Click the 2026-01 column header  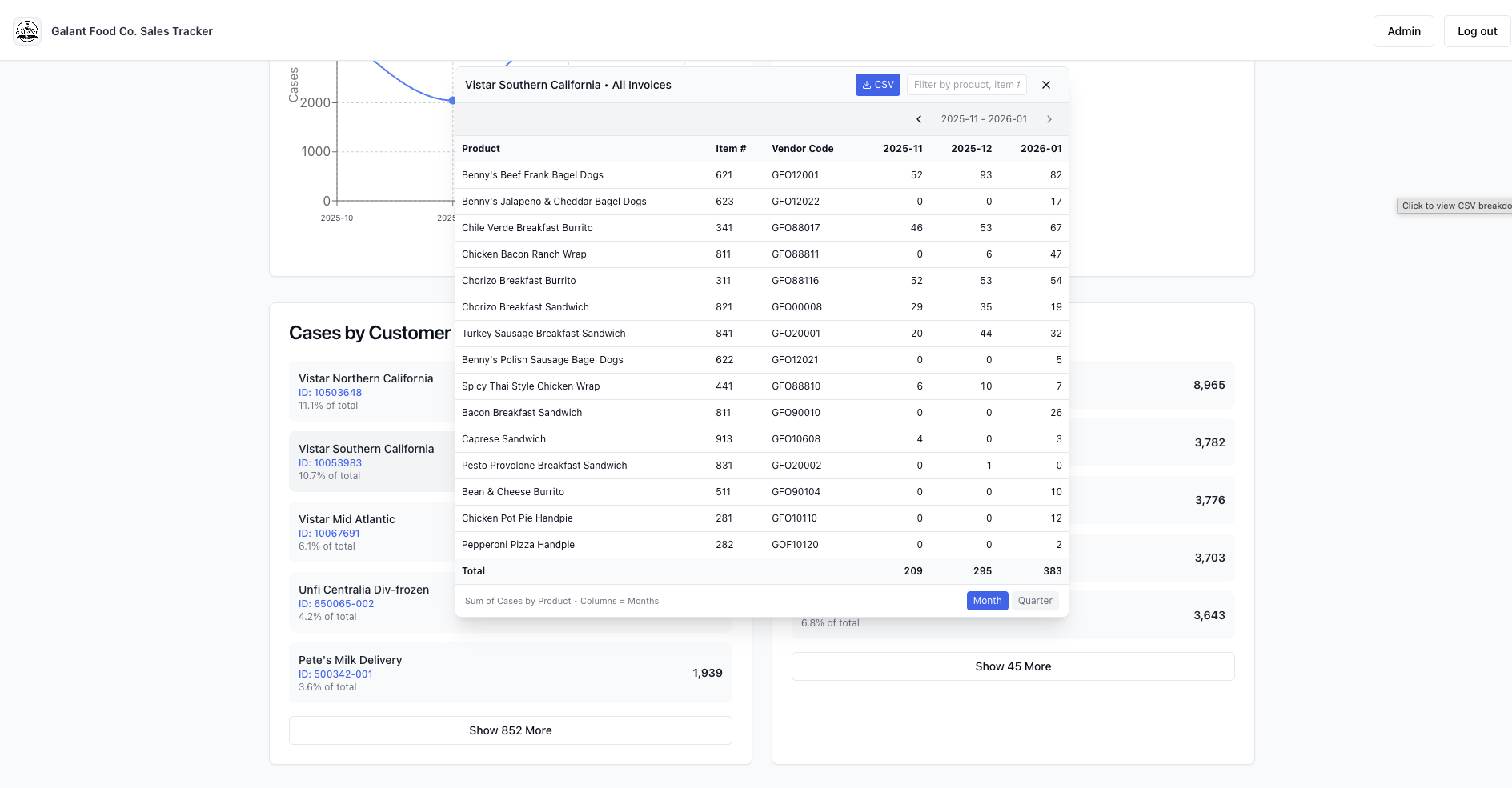click(1041, 149)
